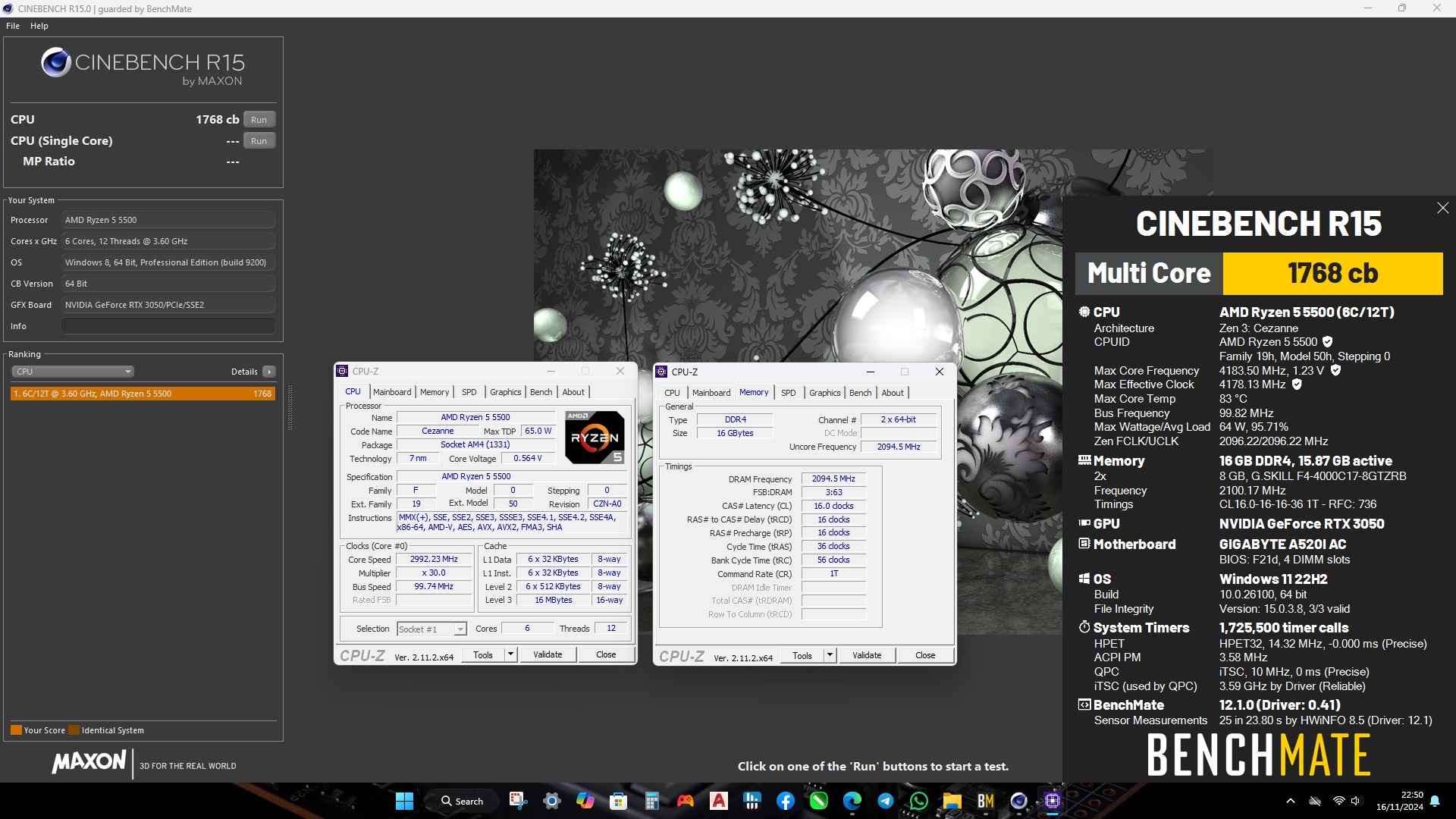The width and height of the screenshot is (1456, 819).
Task: Open the red game controller app in the taskbar
Action: pyautogui.click(x=686, y=801)
